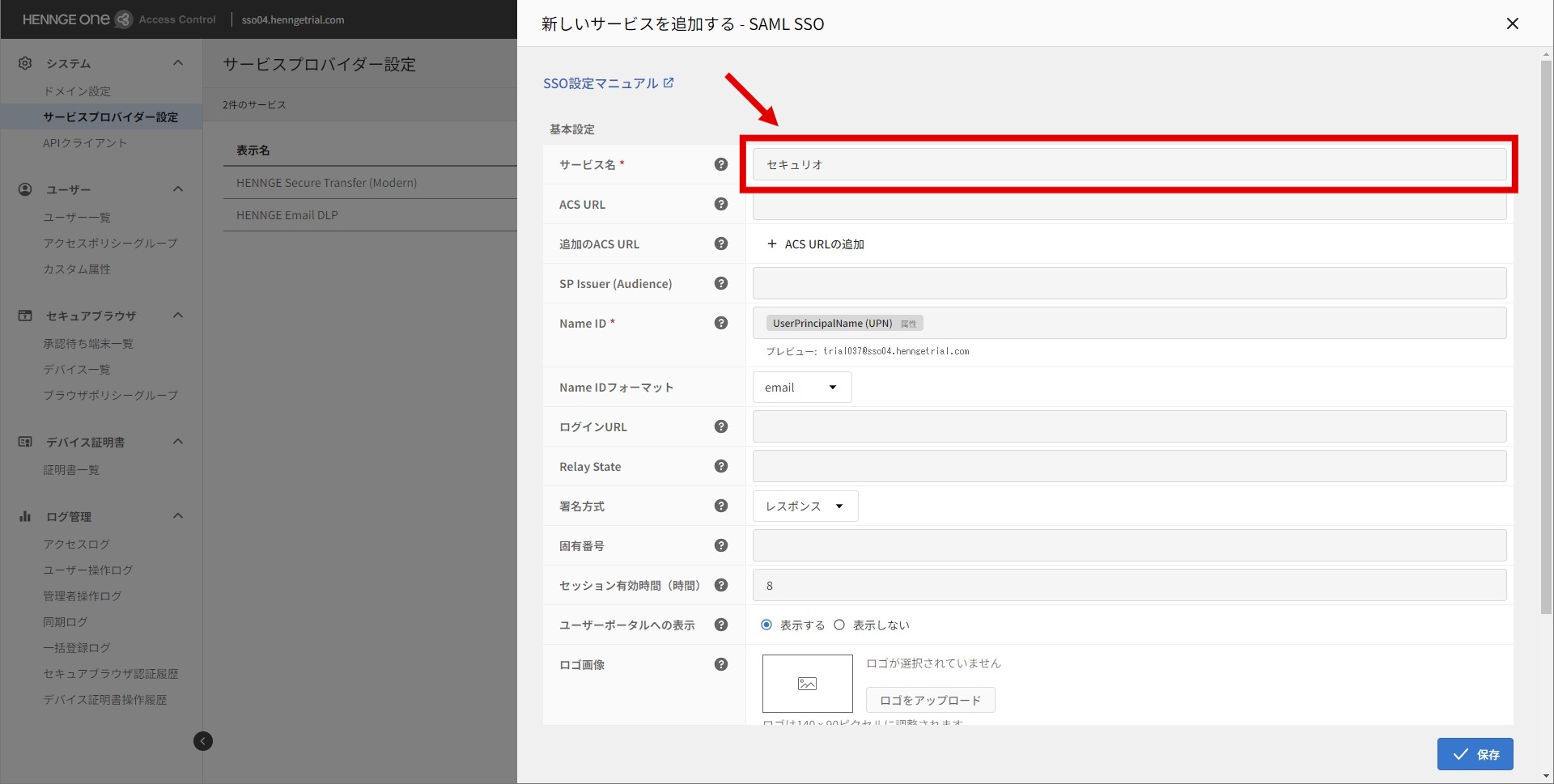Collapse the ログ管理 sidebar section
This screenshot has height=784, width=1554.
click(x=178, y=516)
